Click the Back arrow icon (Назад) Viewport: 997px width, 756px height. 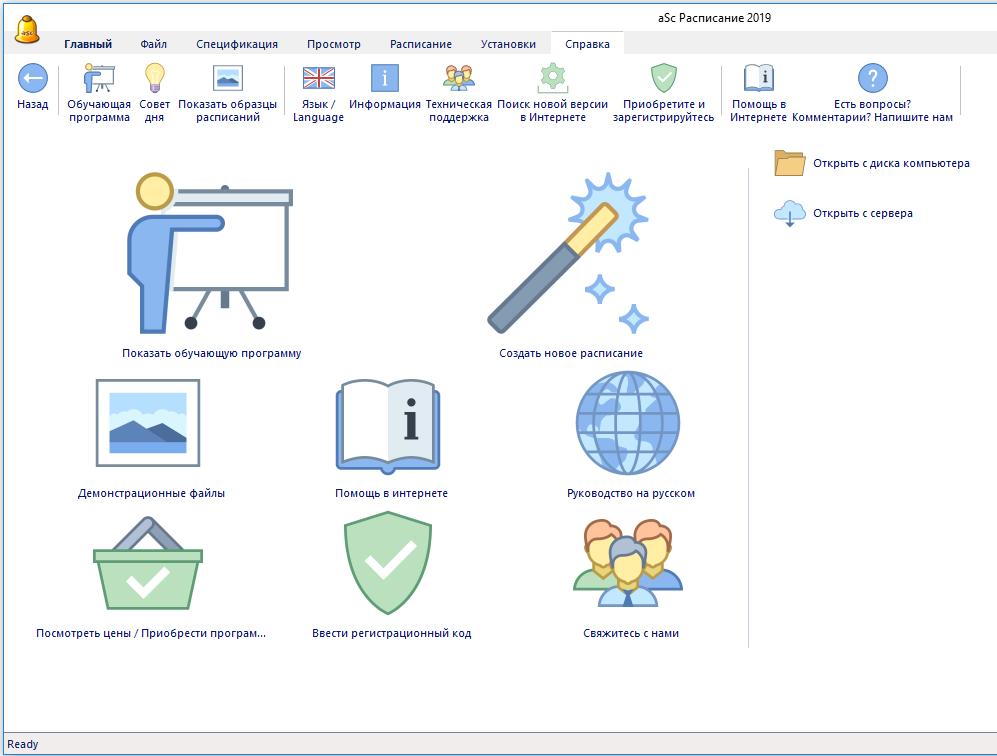pyautogui.click(x=33, y=78)
